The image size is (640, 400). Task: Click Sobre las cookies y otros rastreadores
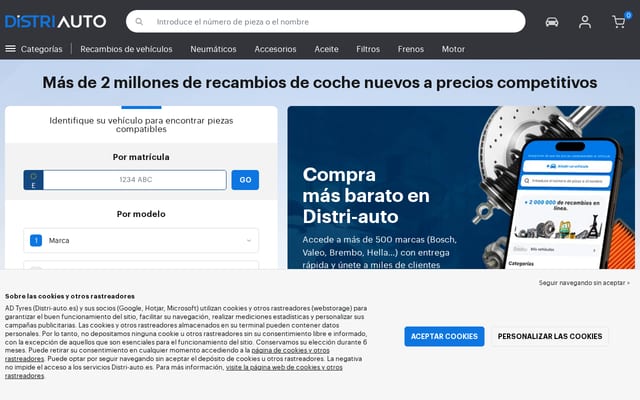[70, 296]
